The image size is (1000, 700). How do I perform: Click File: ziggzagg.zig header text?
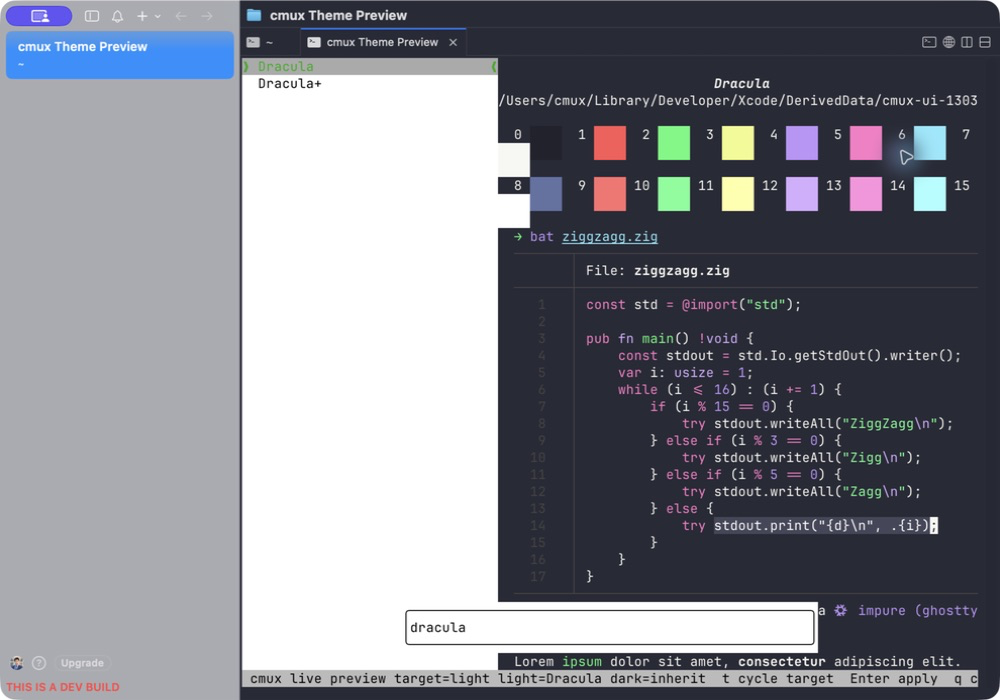(x=658, y=270)
